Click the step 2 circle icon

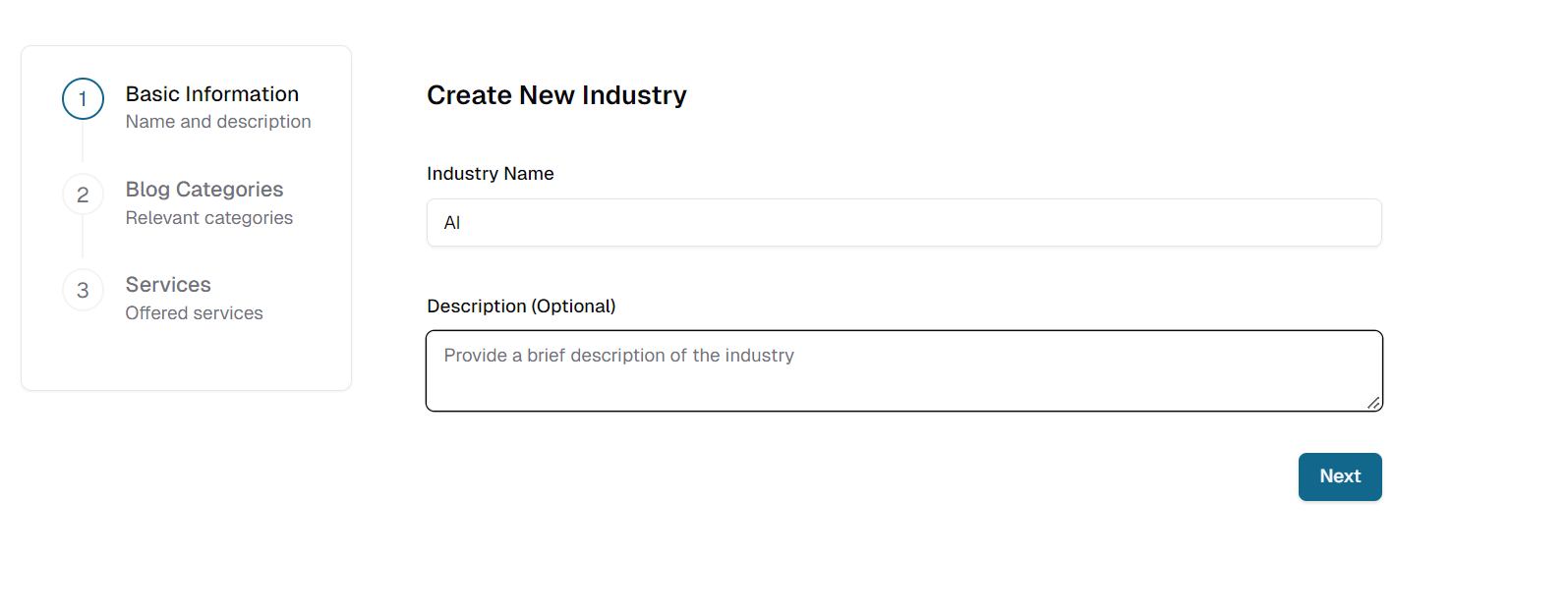tap(83, 195)
